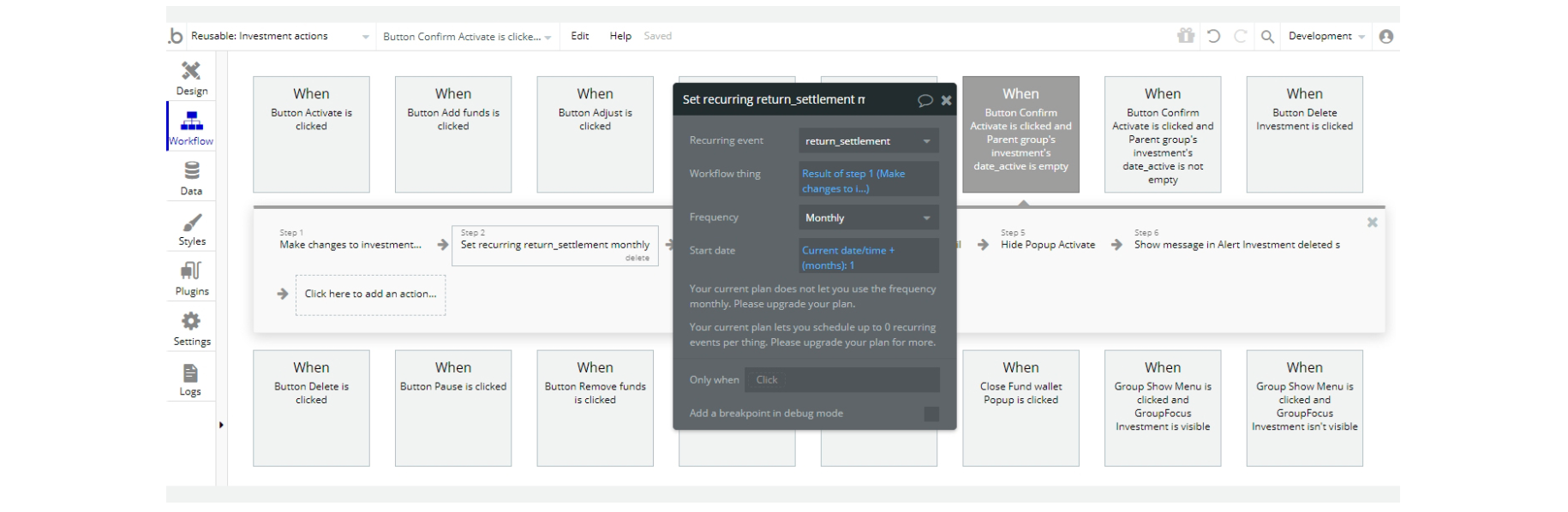The width and height of the screenshot is (1568, 512).
Task: Click the delete link under Step 2
Action: point(637,258)
